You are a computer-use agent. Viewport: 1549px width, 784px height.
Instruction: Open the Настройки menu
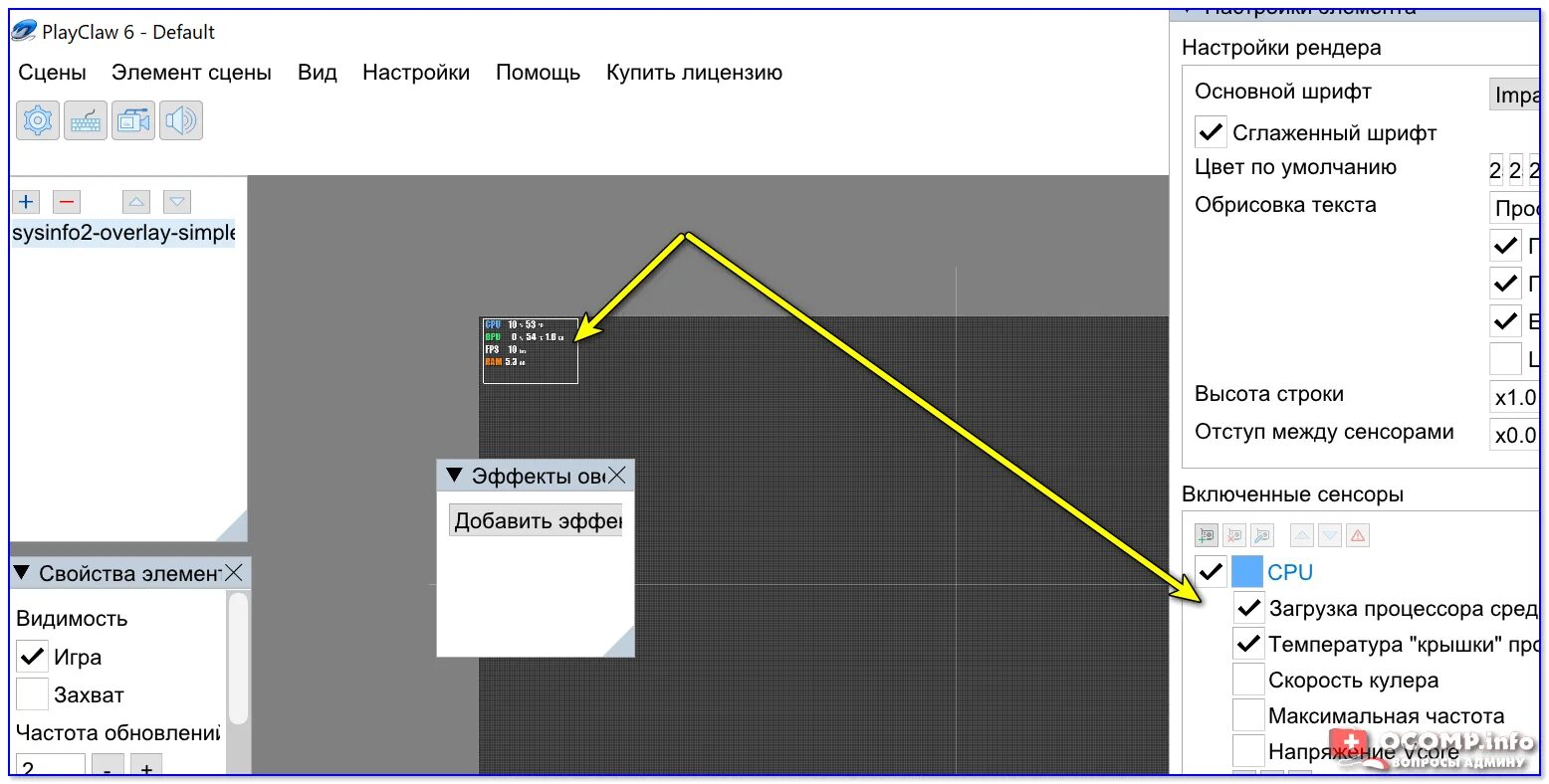coord(416,73)
